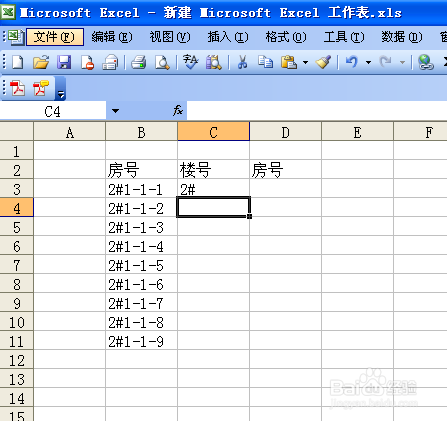
Task: Select cell containing 2#1-1-5
Action: [141, 265]
